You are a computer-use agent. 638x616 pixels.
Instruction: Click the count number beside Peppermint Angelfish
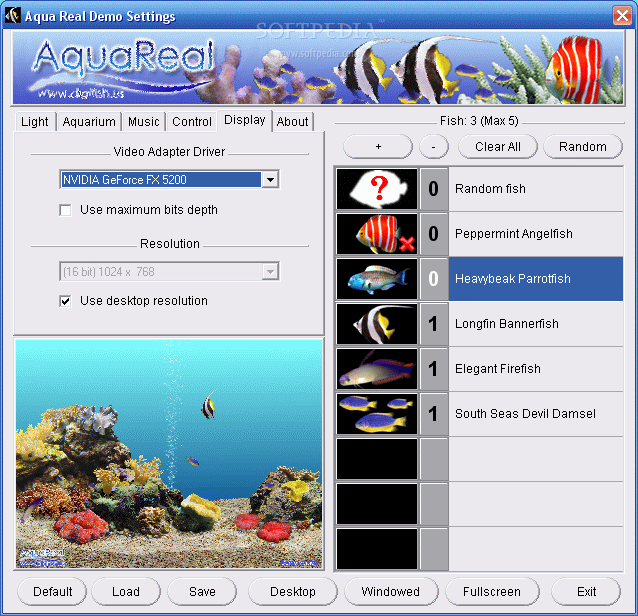[434, 234]
